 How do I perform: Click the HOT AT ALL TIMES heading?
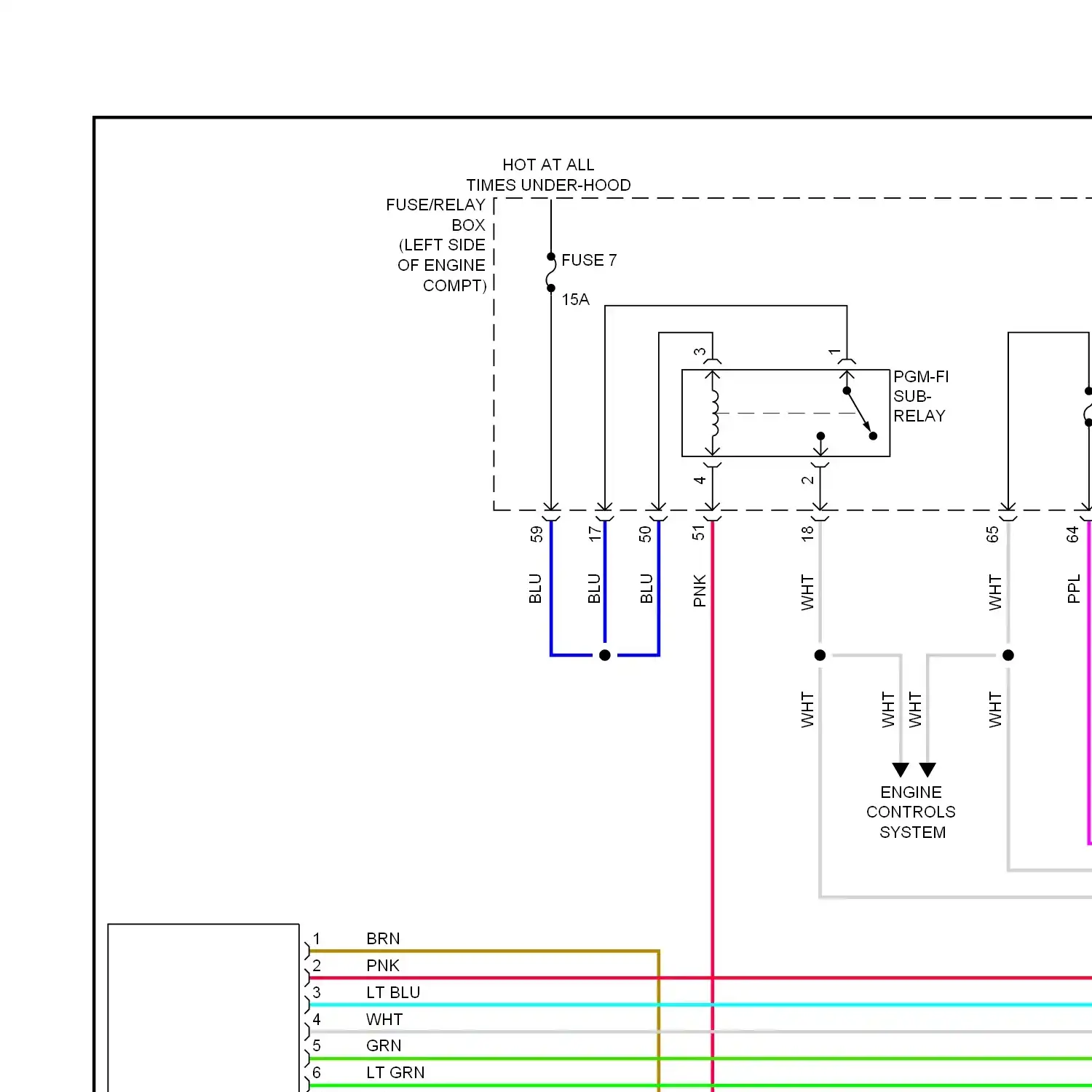click(548, 175)
